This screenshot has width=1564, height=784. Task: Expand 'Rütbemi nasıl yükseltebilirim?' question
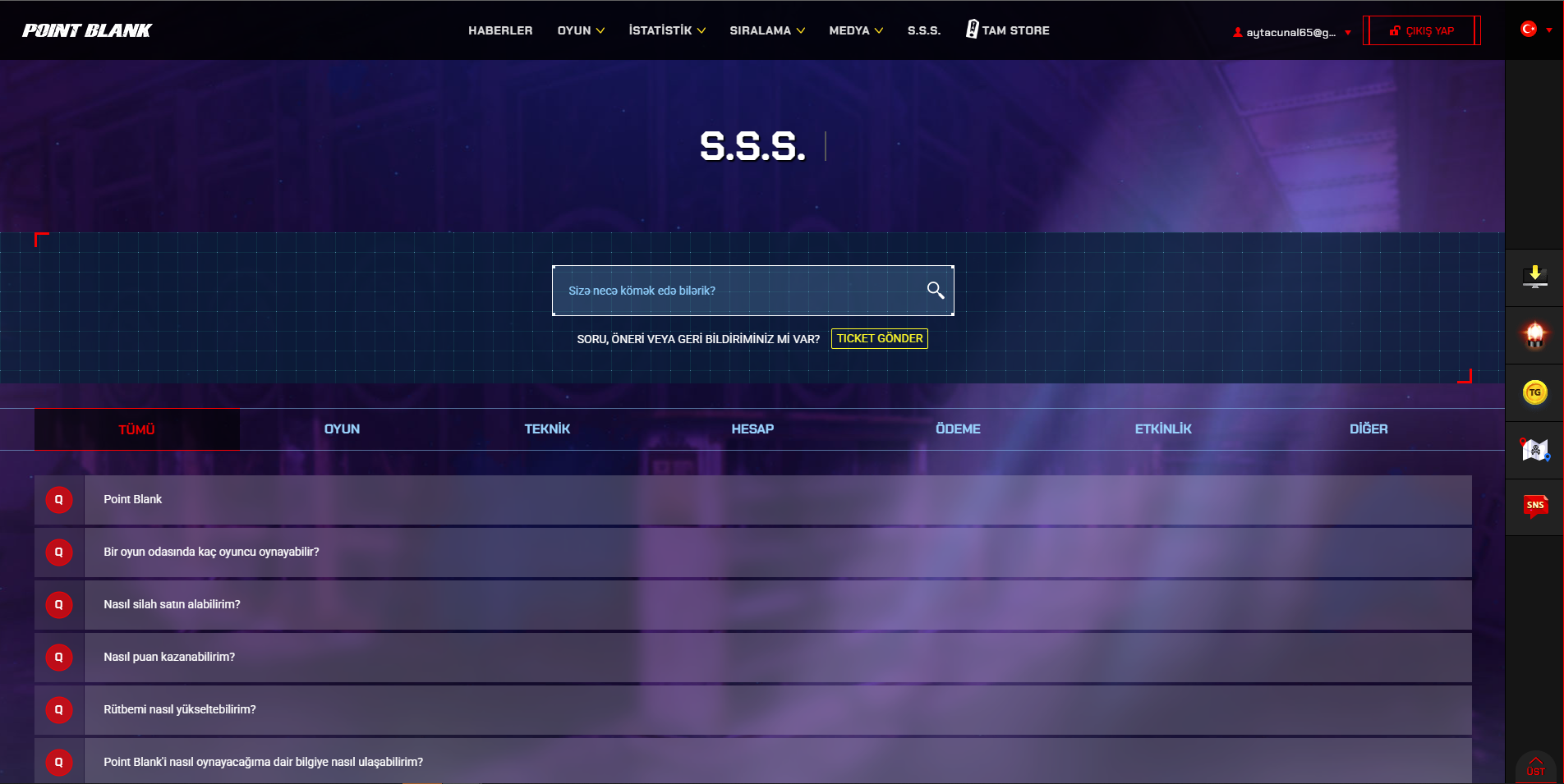[x=753, y=709]
